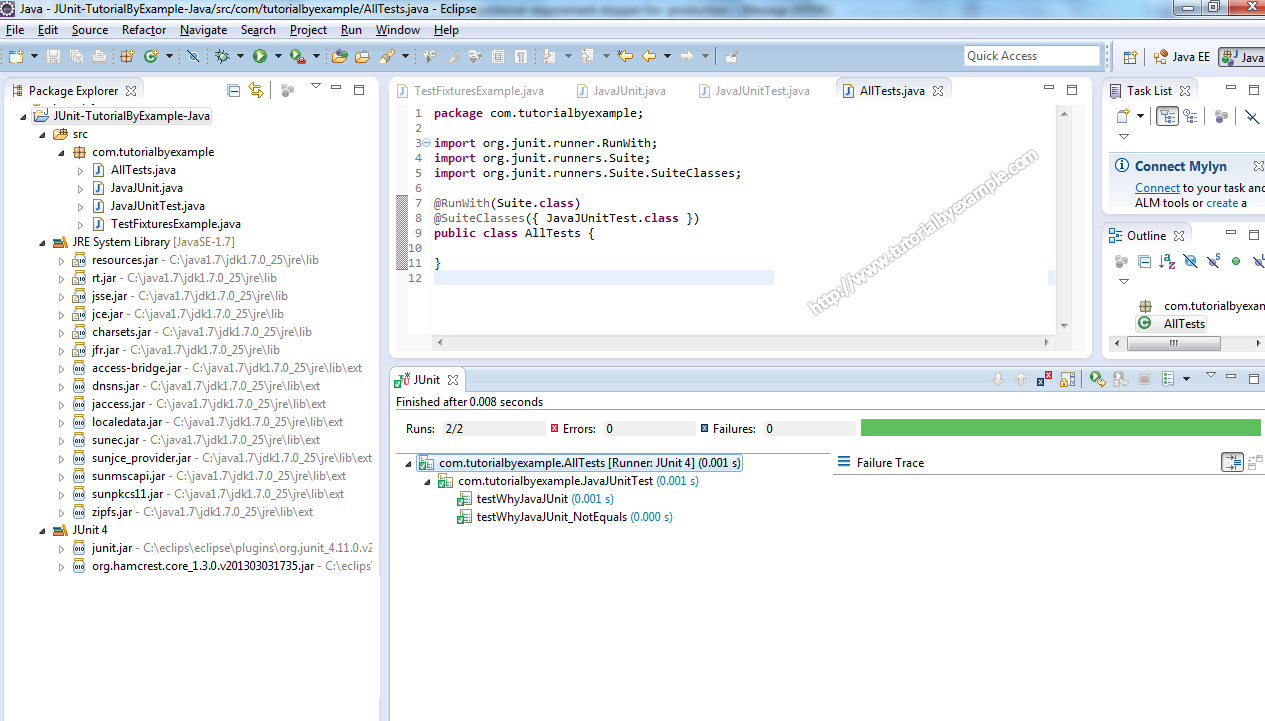
Task: Click the Debug bug icon in toolbar
Action: [x=222, y=56]
